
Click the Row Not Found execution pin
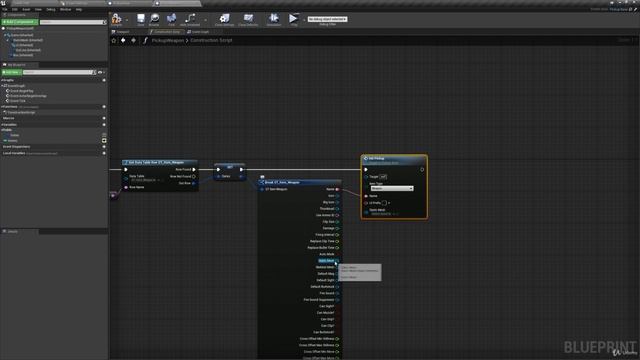194,176
